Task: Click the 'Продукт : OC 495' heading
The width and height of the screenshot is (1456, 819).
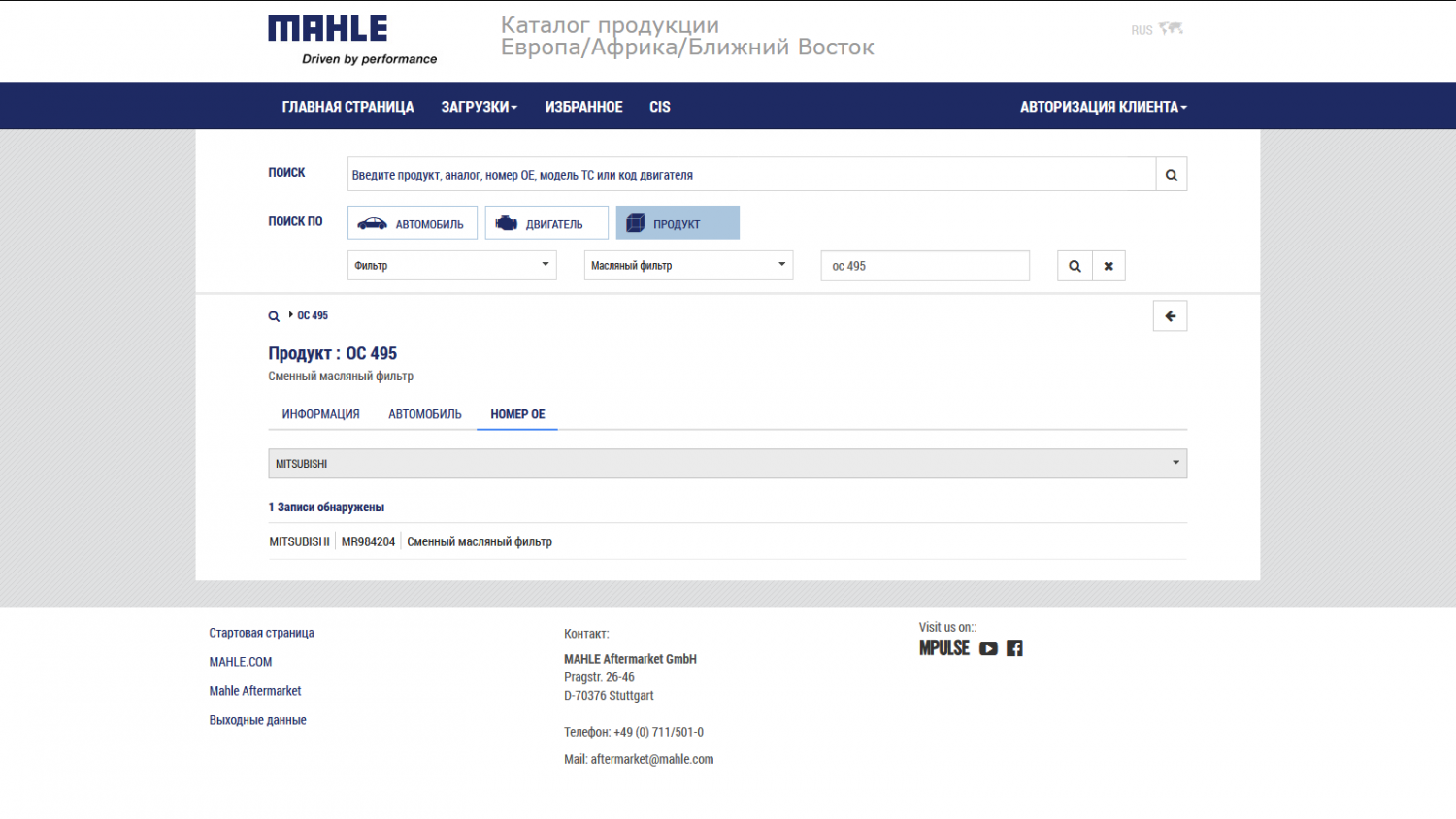Action: coord(333,354)
